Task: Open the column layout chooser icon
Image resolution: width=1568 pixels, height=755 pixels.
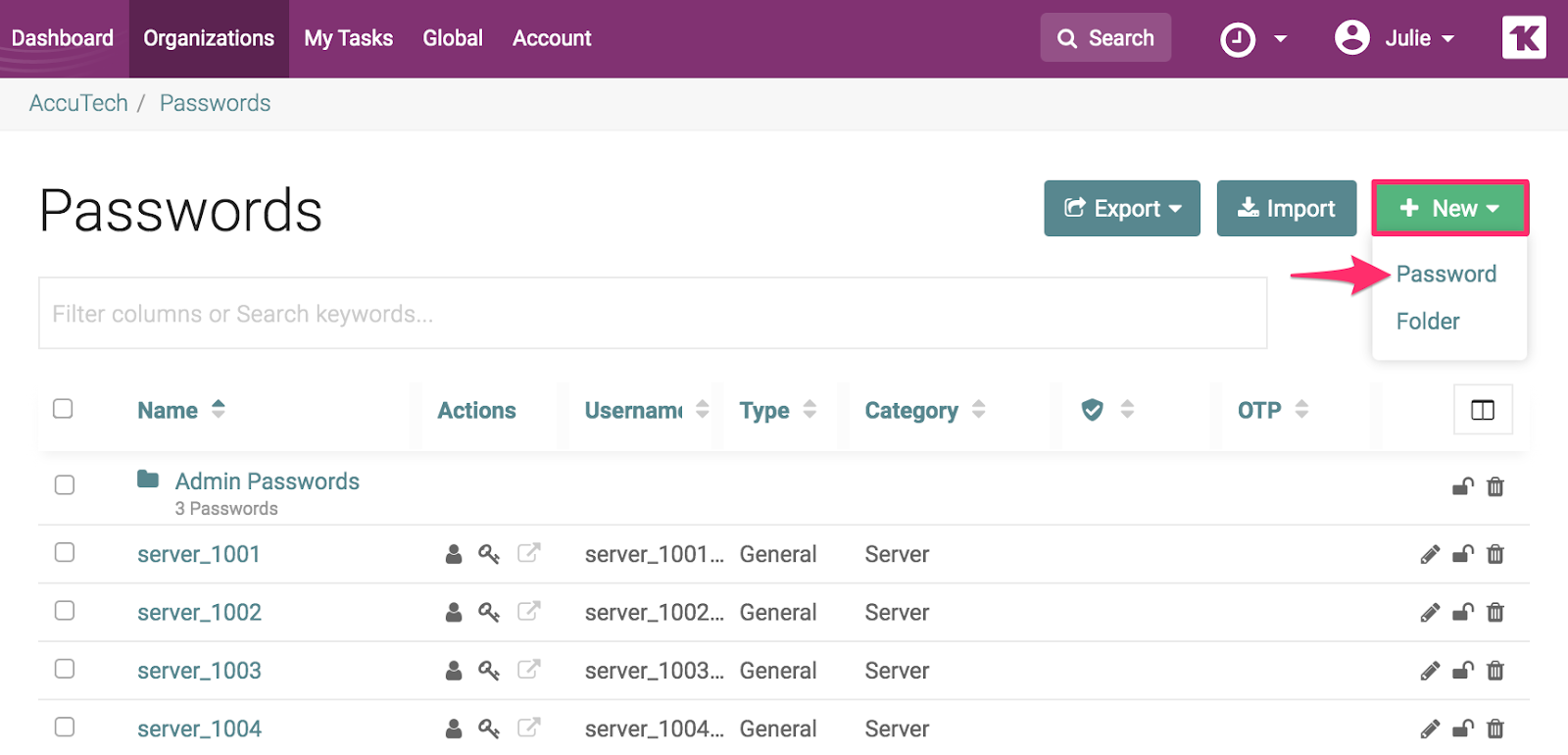Action: (1483, 410)
